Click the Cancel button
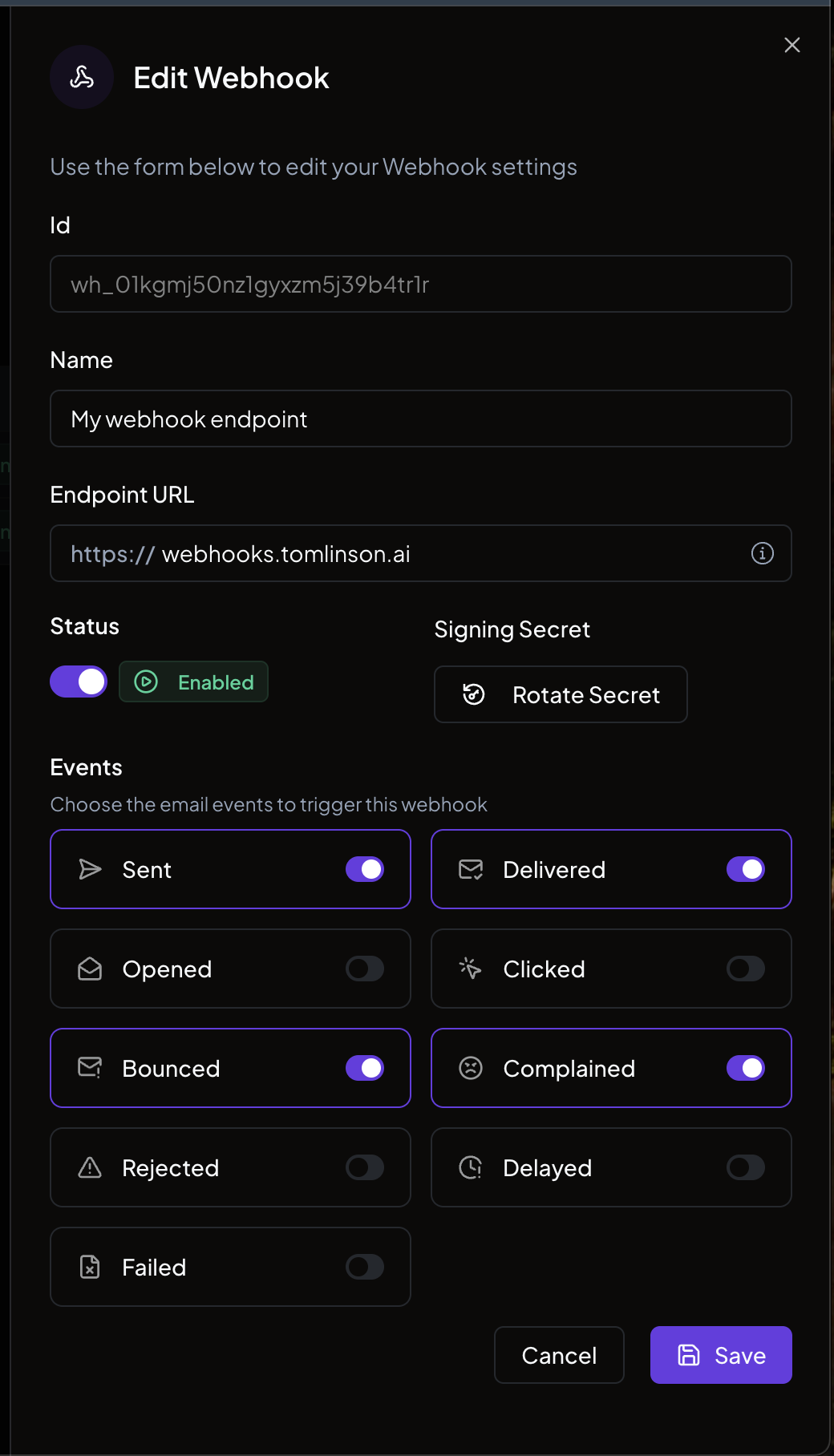The height and width of the screenshot is (1456, 834). (x=559, y=1355)
